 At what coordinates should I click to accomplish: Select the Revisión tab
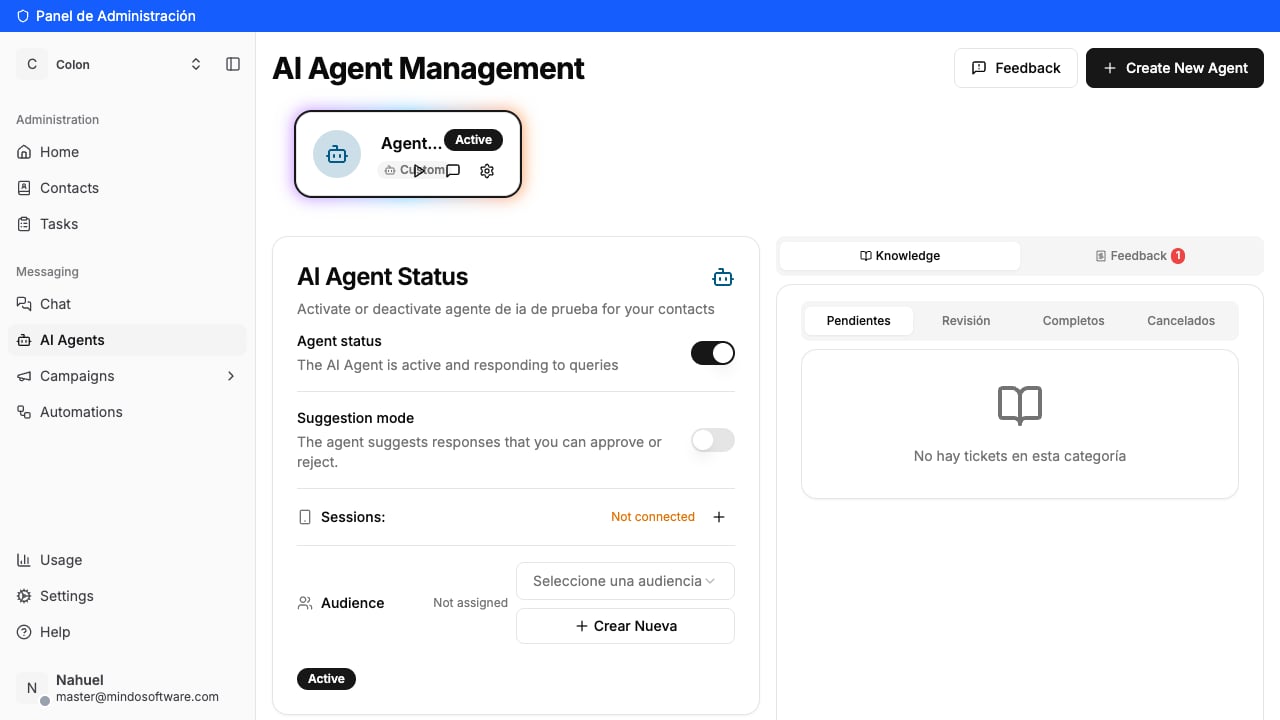966,321
